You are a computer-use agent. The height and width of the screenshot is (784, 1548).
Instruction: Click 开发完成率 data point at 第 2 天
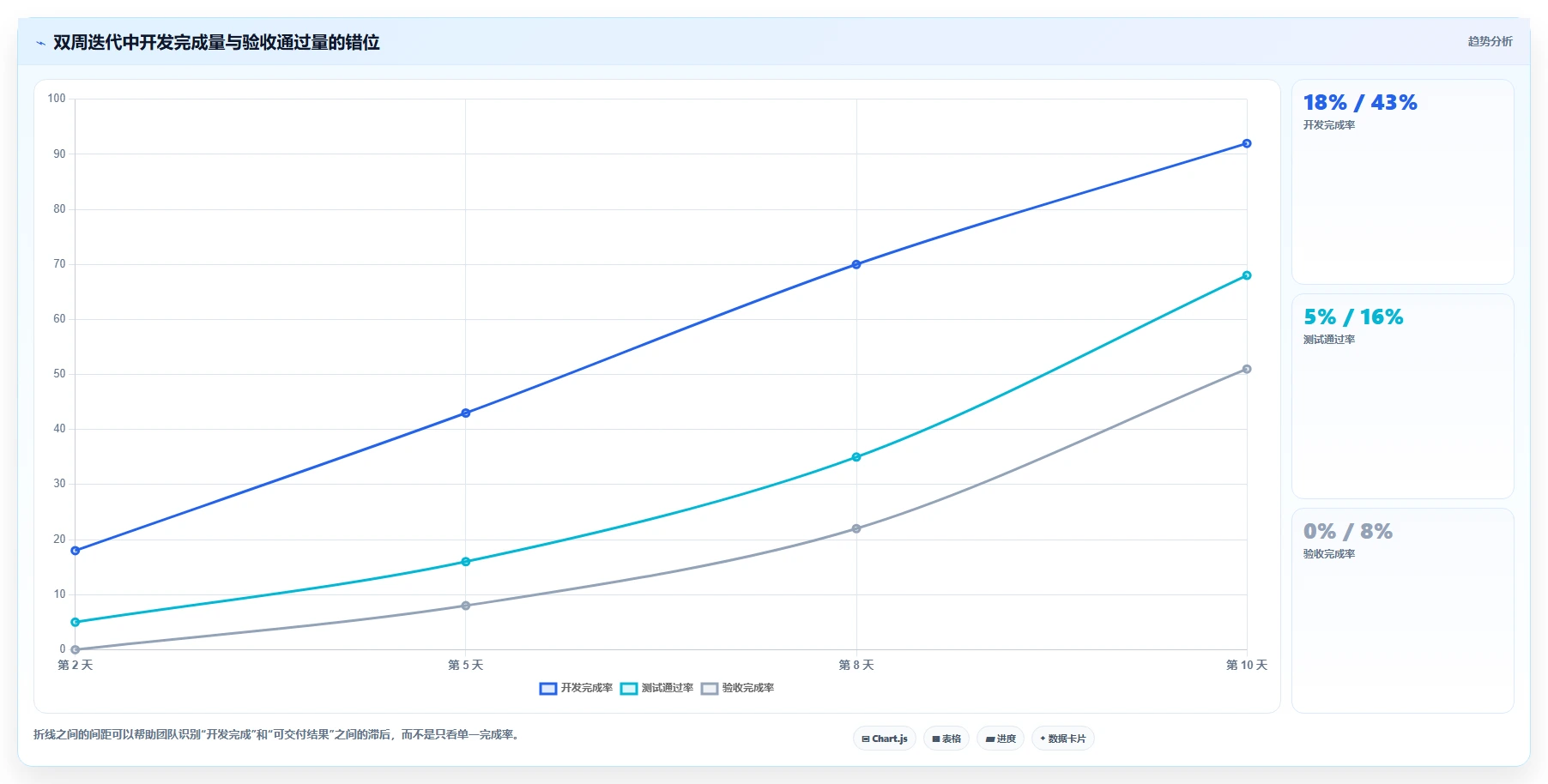[x=76, y=551]
